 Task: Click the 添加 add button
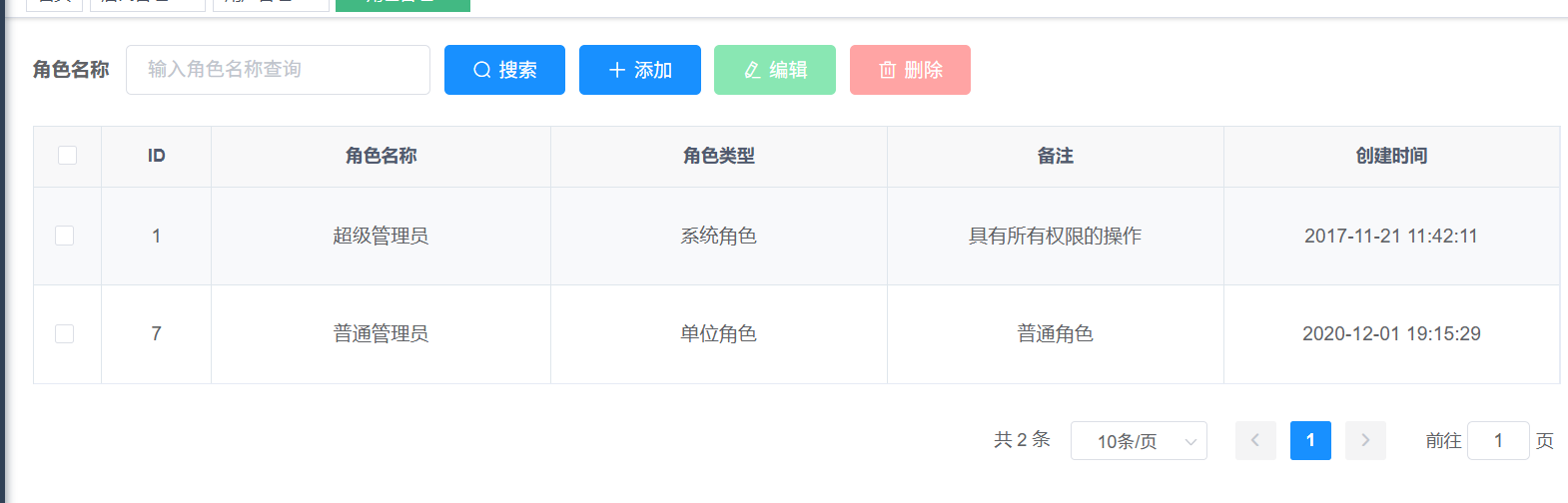tap(640, 70)
